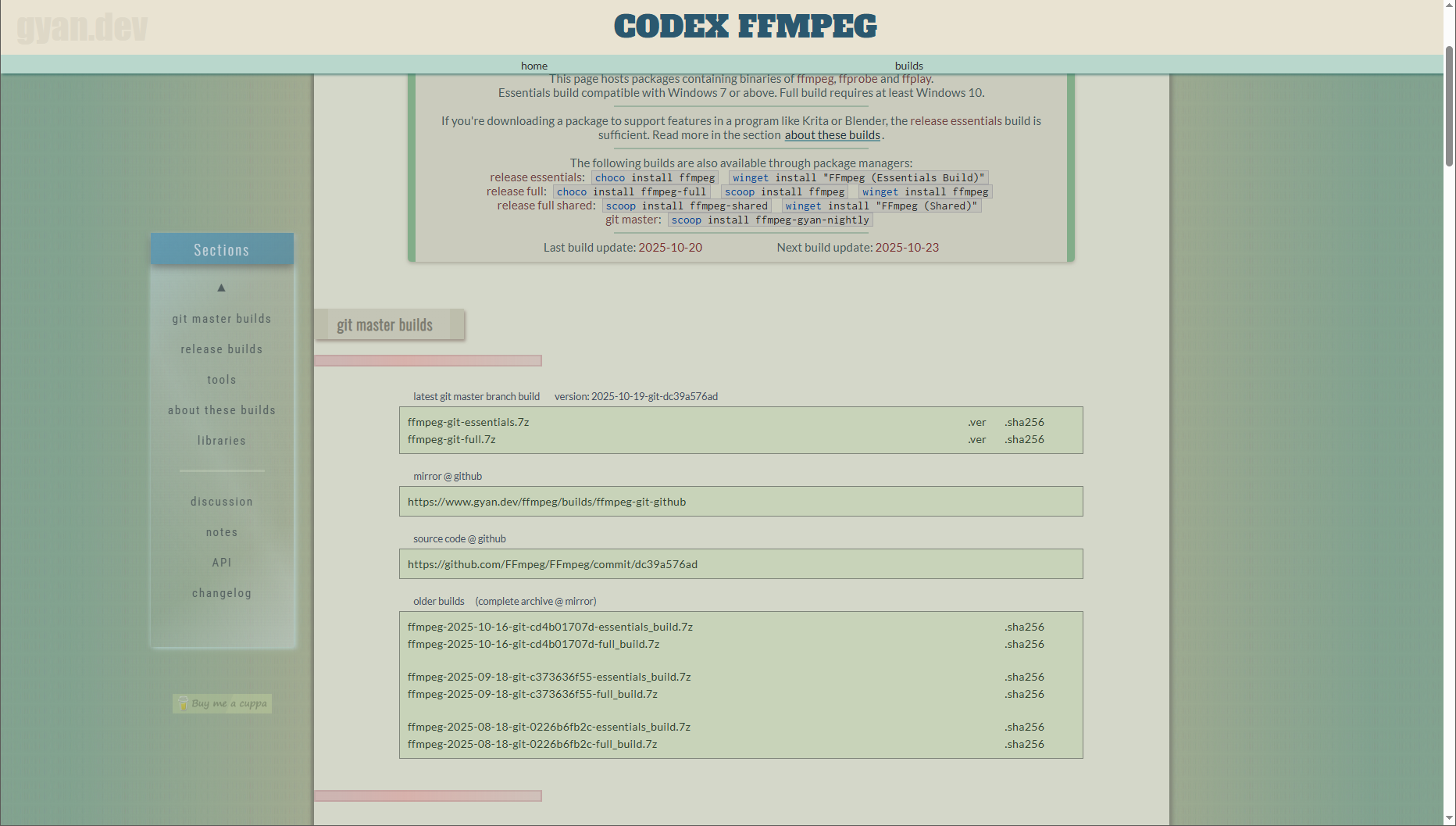Image resolution: width=1456 pixels, height=826 pixels.
Task: Download 2025-09-18 c373636f55 essentials build
Action: click(x=549, y=677)
